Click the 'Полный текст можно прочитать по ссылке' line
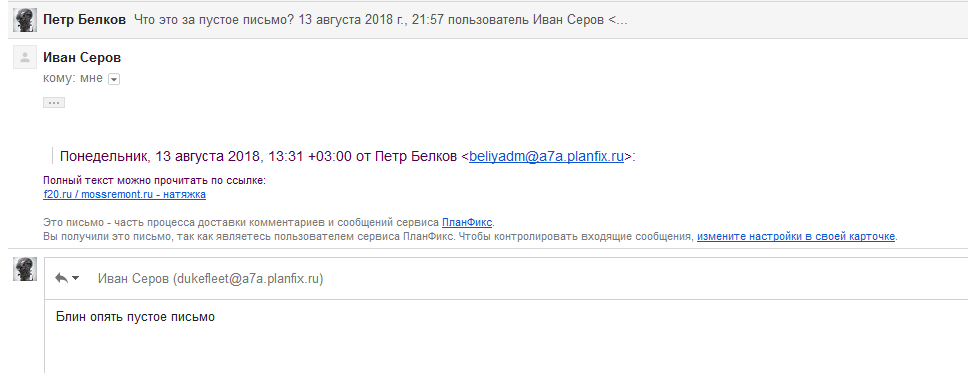Image resolution: width=968 pixels, height=373 pixels. [154, 181]
